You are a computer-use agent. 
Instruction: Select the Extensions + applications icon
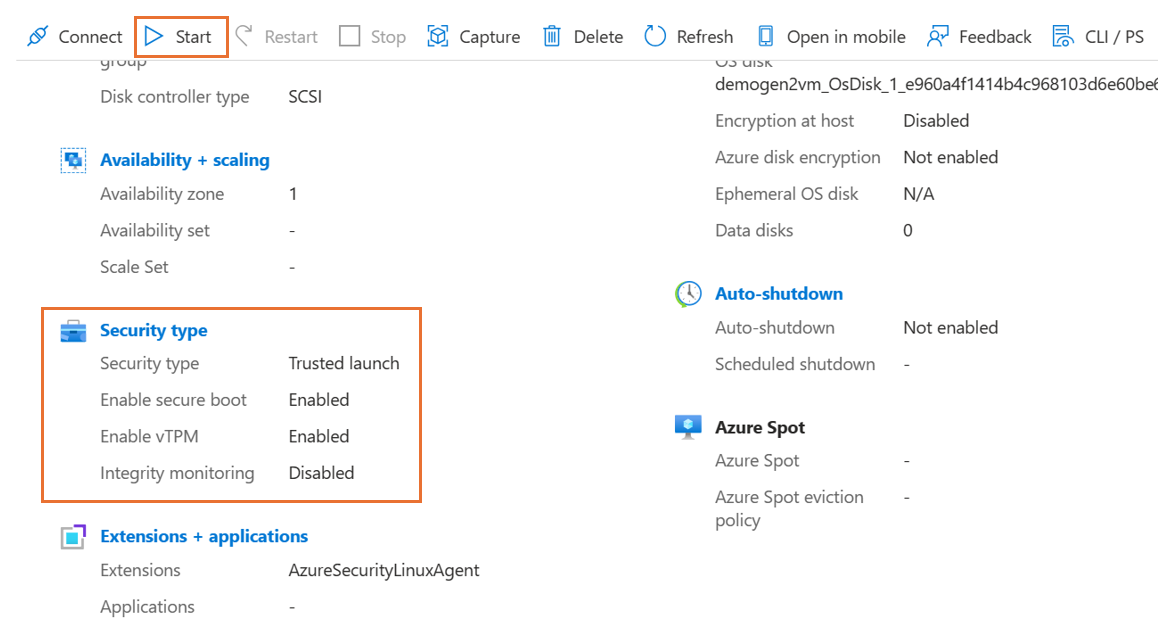(73, 536)
